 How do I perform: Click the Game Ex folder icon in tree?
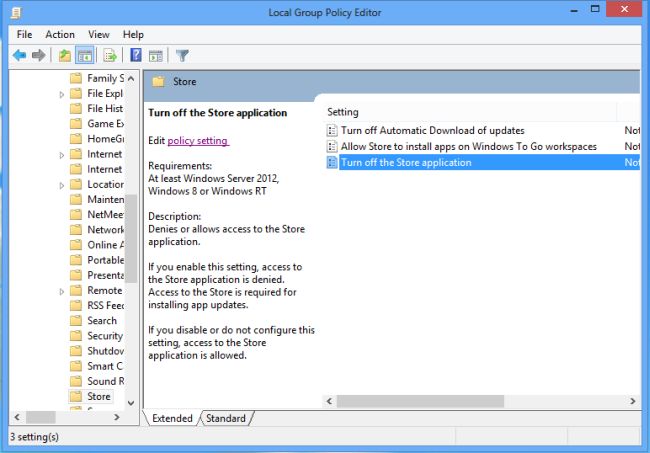click(76, 124)
